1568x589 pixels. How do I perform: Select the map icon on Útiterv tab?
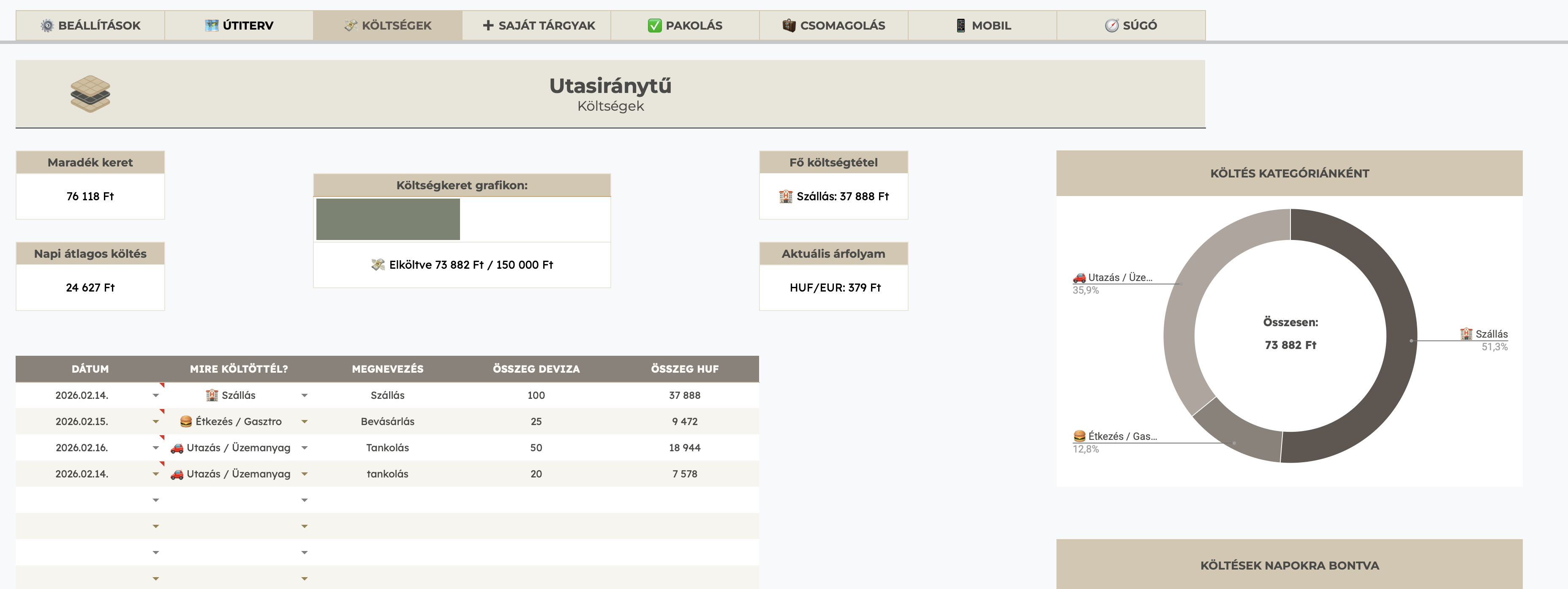[x=211, y=26]
